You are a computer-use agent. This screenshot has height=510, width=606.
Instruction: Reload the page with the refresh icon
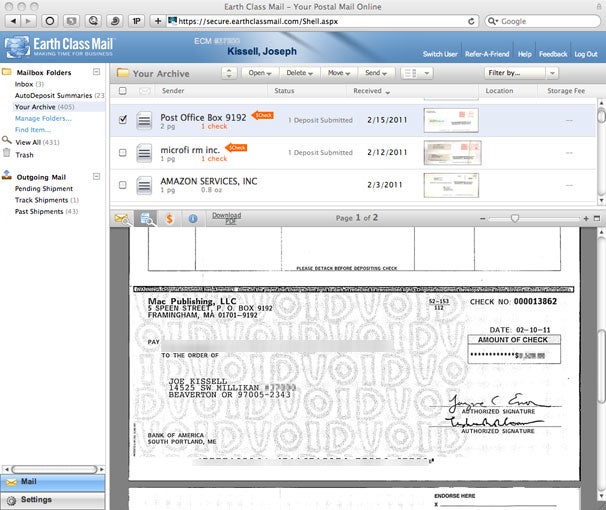point(471,21)
